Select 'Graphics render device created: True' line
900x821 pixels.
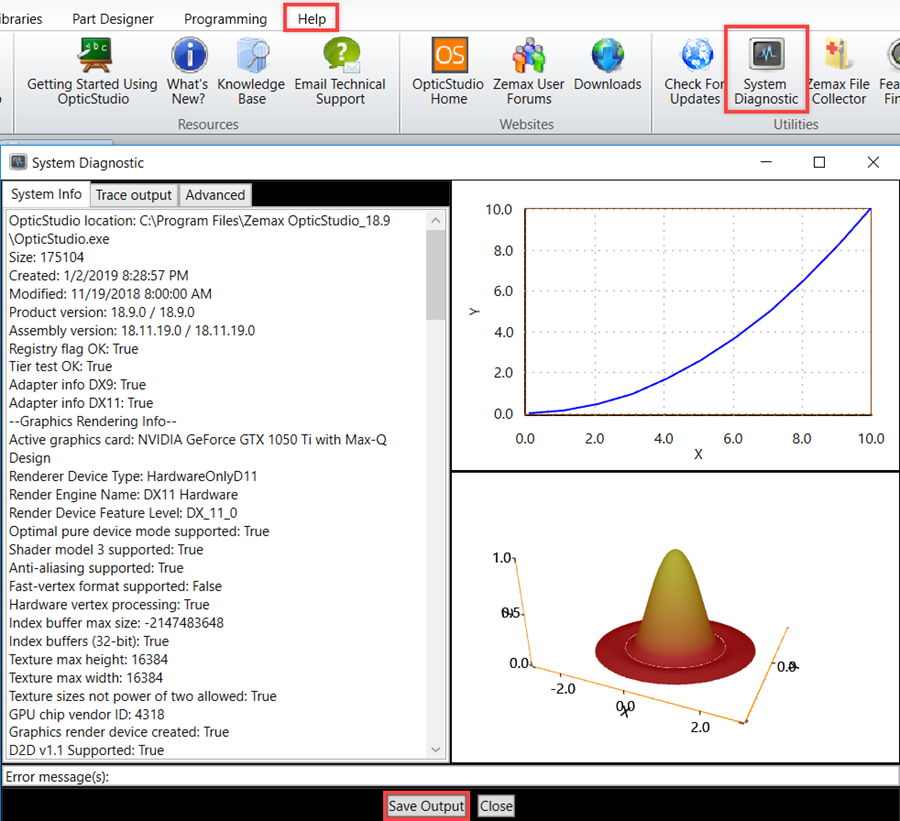point(119,732)
